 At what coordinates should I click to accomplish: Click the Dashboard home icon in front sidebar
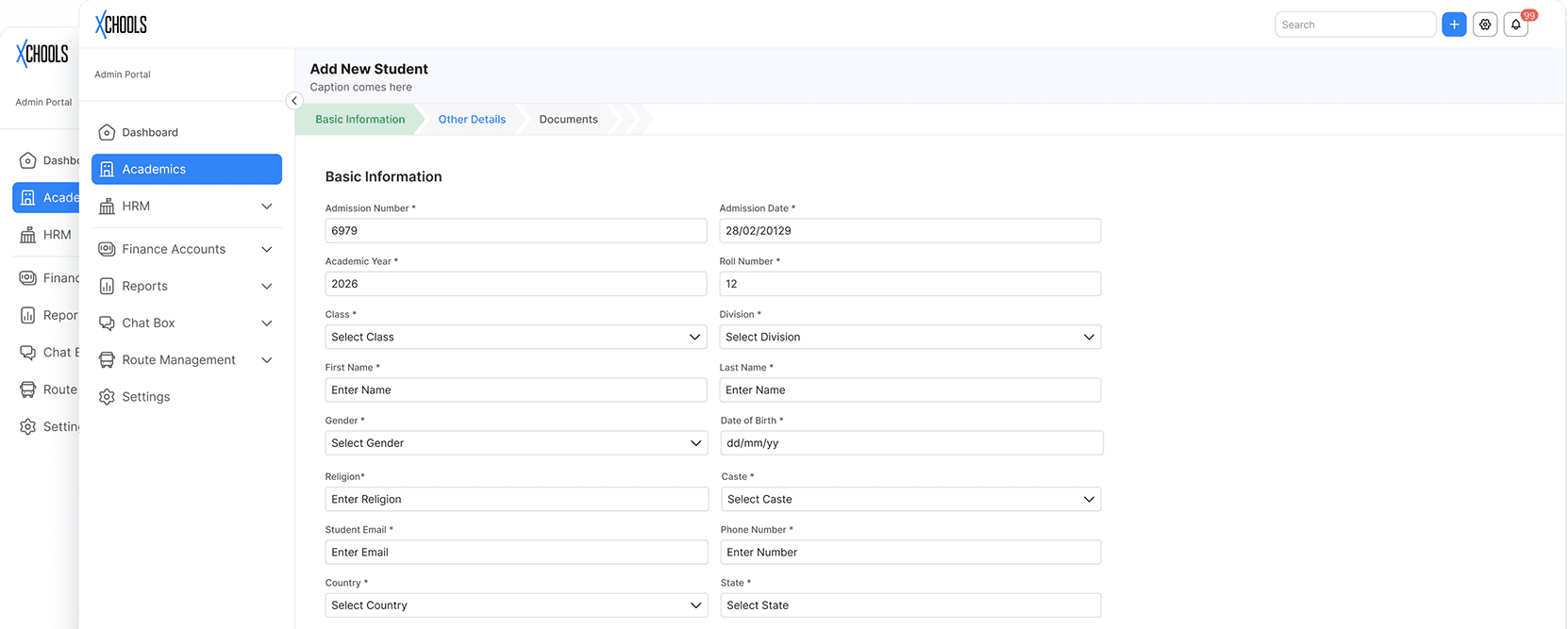[x=107, y=132]
